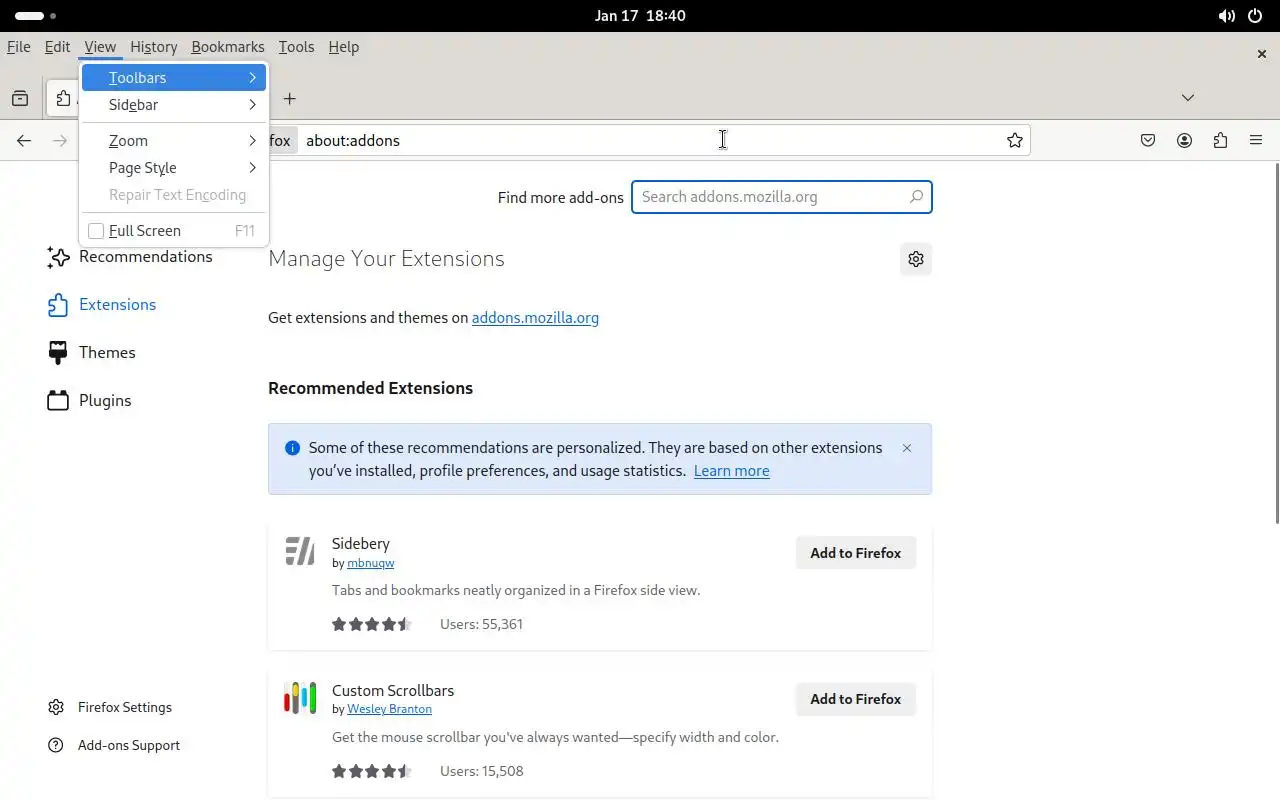The image size is (1280, 800).
Task: Click the clock showing Jan 17 18:40
Action: point(640,16)
